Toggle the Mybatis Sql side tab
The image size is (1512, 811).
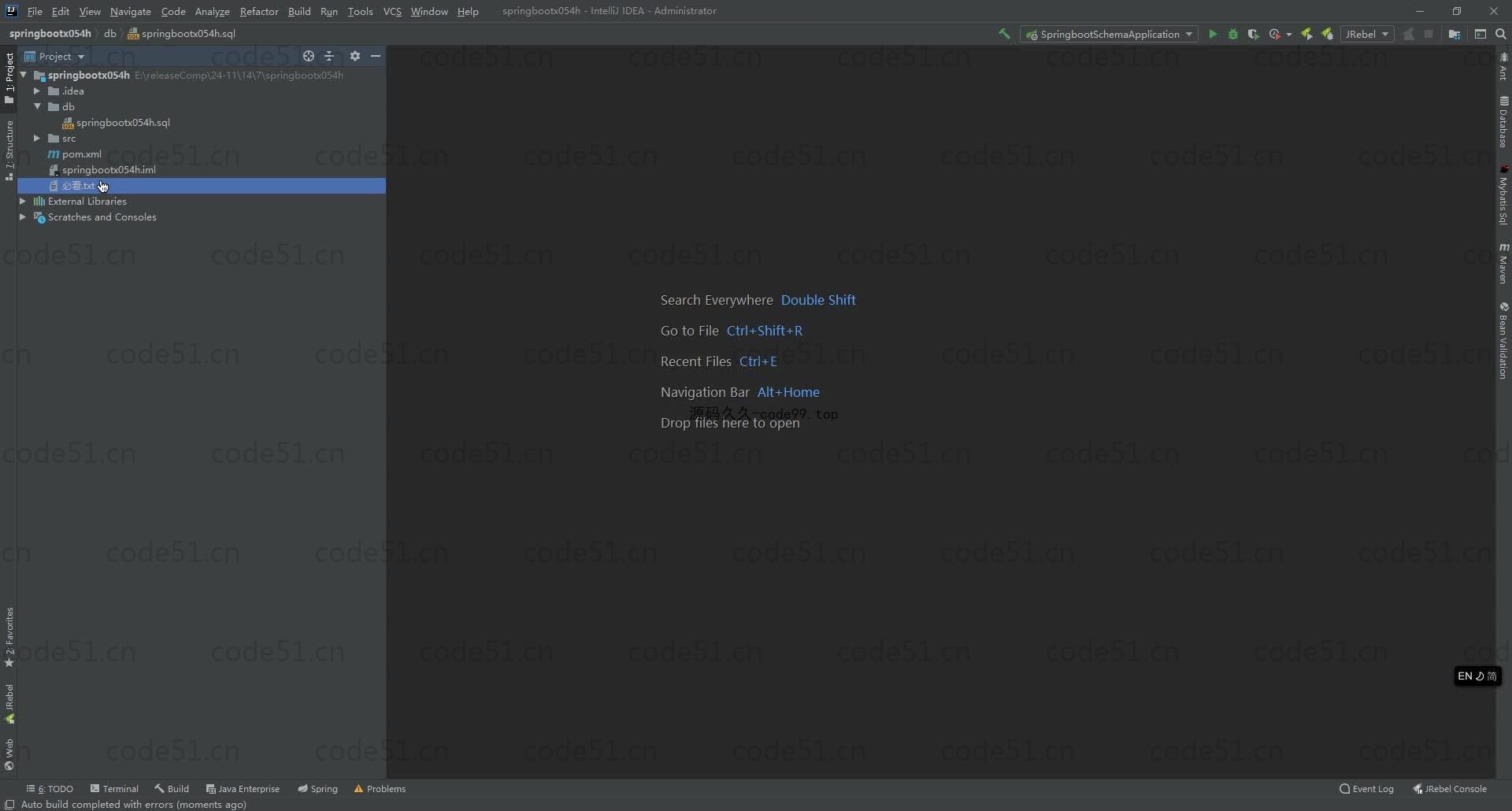[1503, 194]
